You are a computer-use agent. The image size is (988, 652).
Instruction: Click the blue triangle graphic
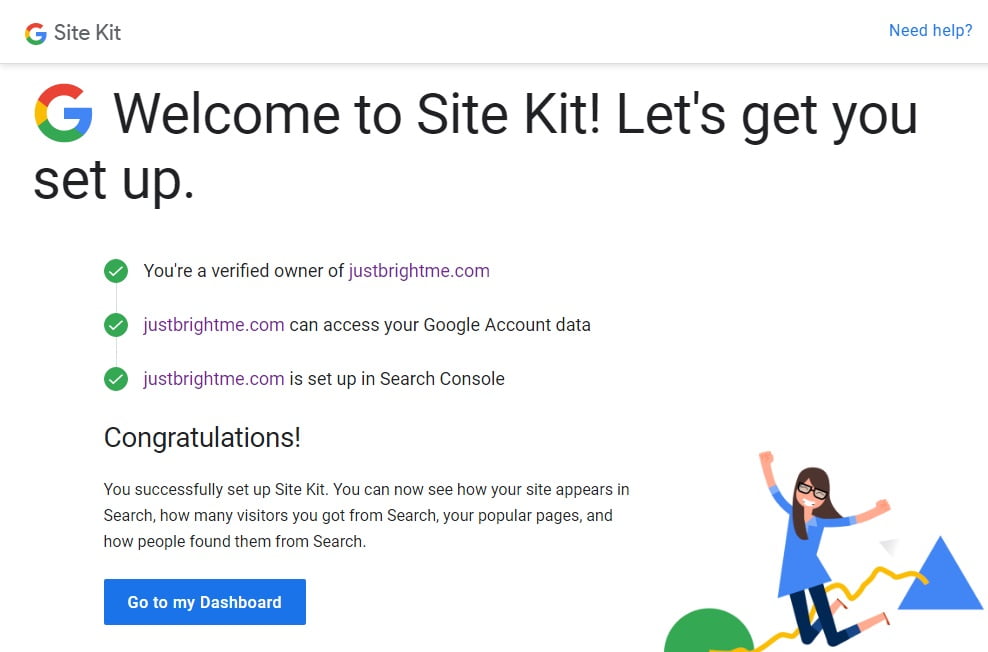tap(940, 573)
